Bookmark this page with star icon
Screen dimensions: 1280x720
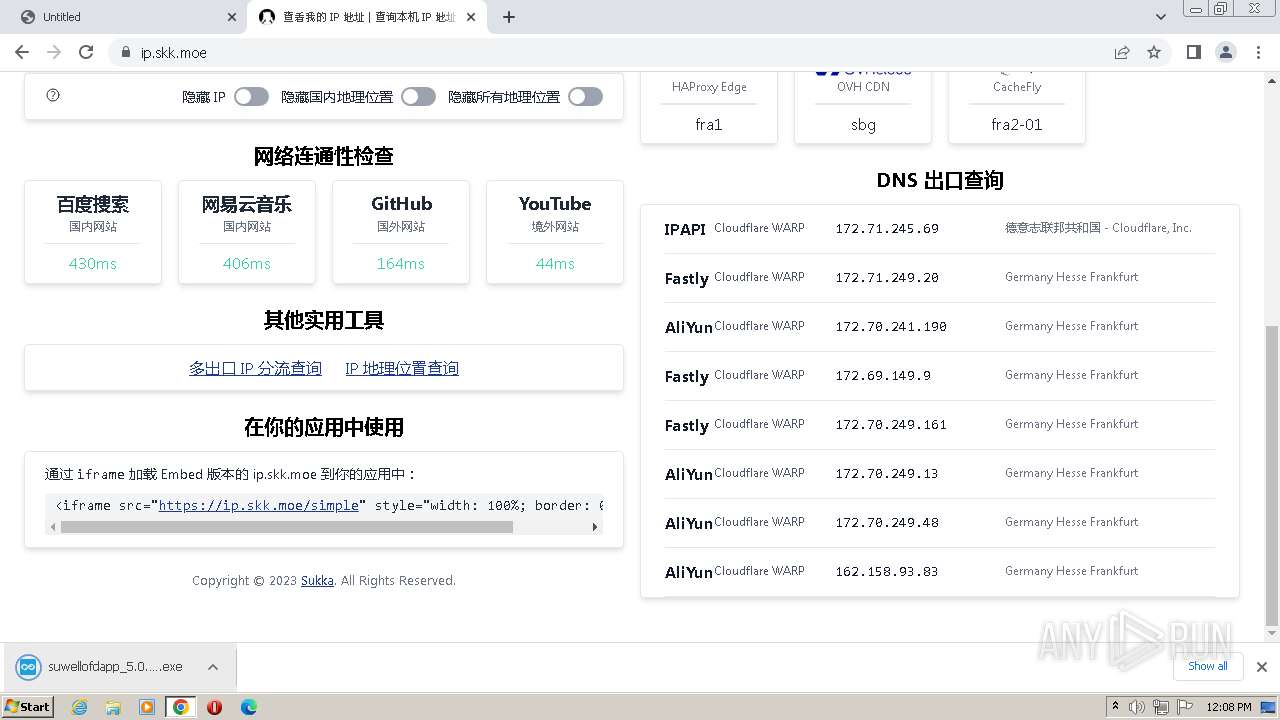pyautogui.click(x=1154, y=52)
